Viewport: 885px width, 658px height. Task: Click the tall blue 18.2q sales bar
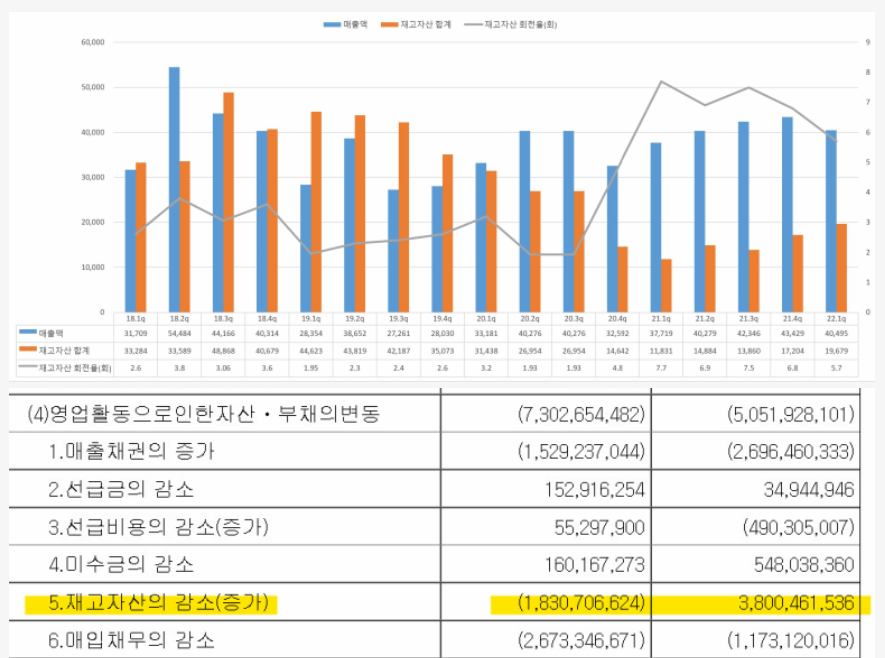(174, 190)
